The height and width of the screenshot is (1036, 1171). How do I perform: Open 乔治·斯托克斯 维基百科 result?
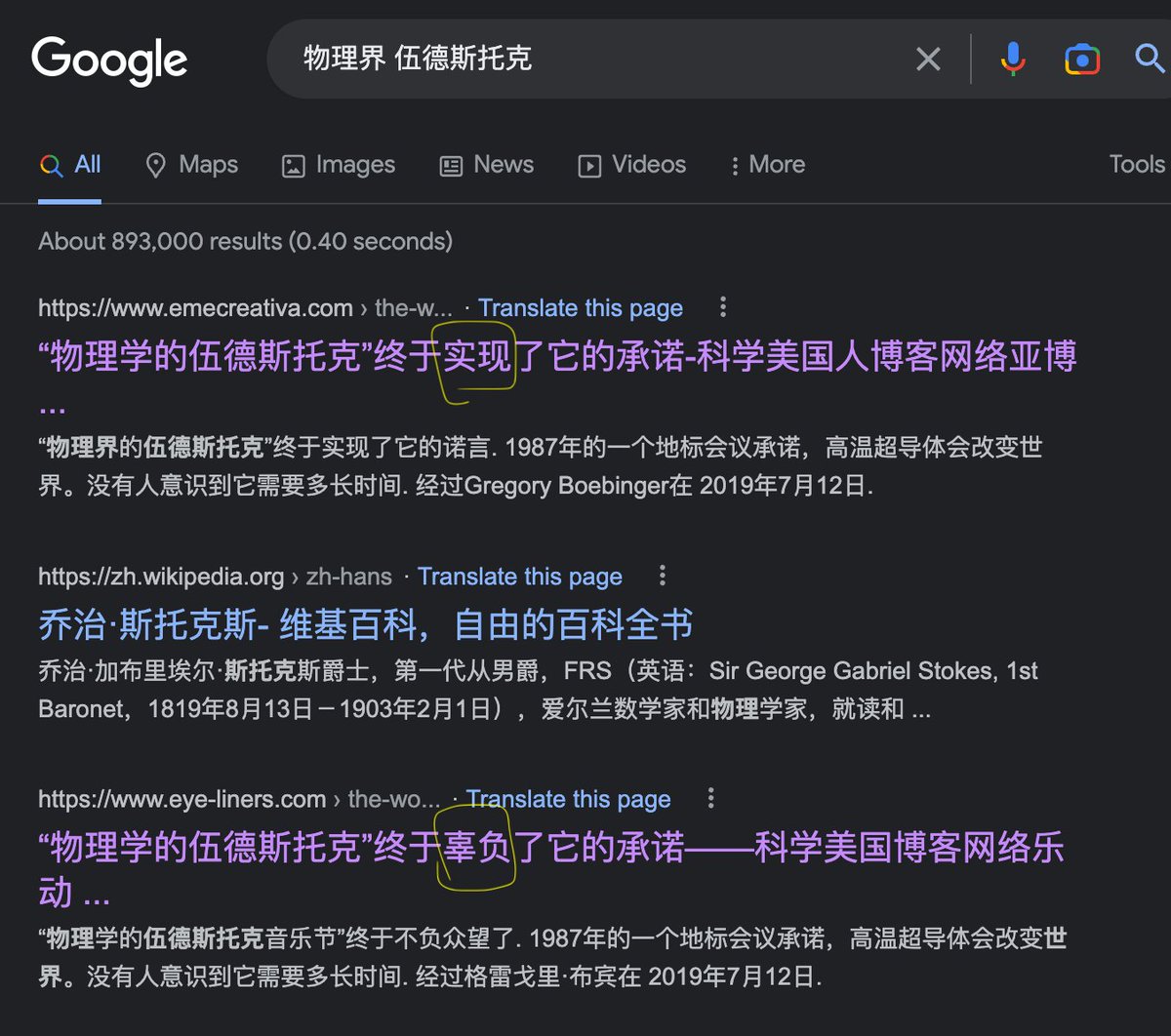coord(366,624)
